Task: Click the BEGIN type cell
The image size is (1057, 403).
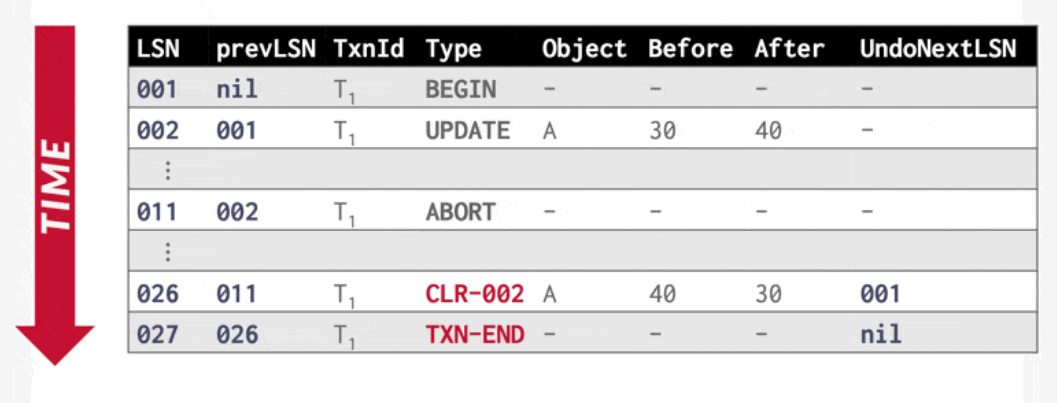Action: 460,89
